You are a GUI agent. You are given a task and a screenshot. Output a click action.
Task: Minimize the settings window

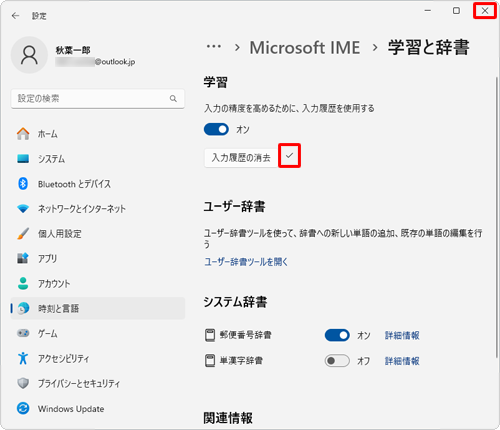pos(428,11)
